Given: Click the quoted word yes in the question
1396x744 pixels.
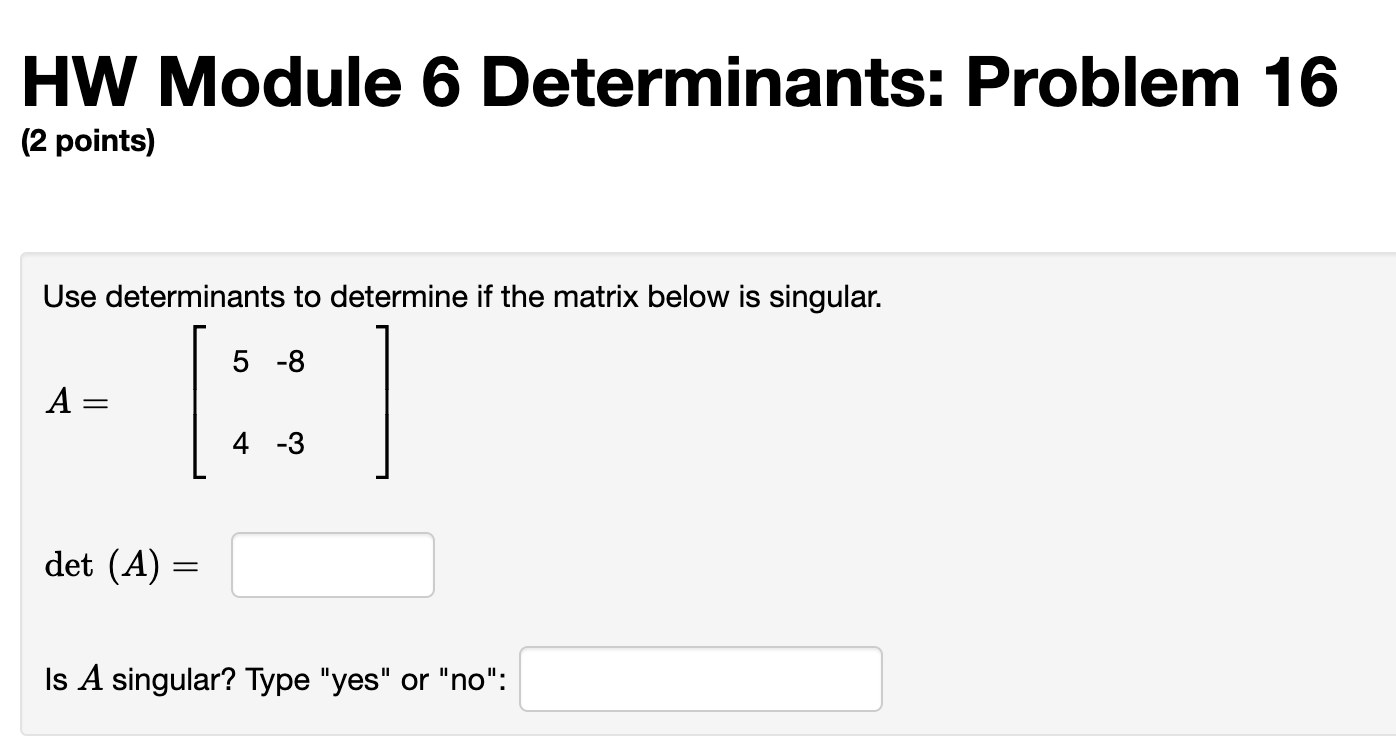Looking at the screenshot, I should click(355, 678).
